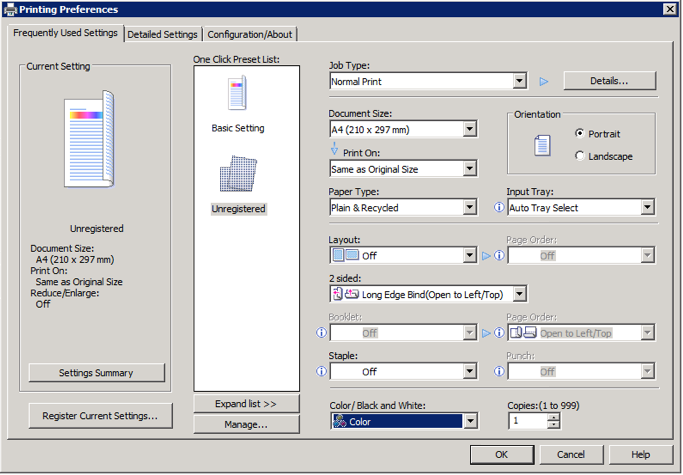
Task: Click the Help button
Action: (641, 455)
